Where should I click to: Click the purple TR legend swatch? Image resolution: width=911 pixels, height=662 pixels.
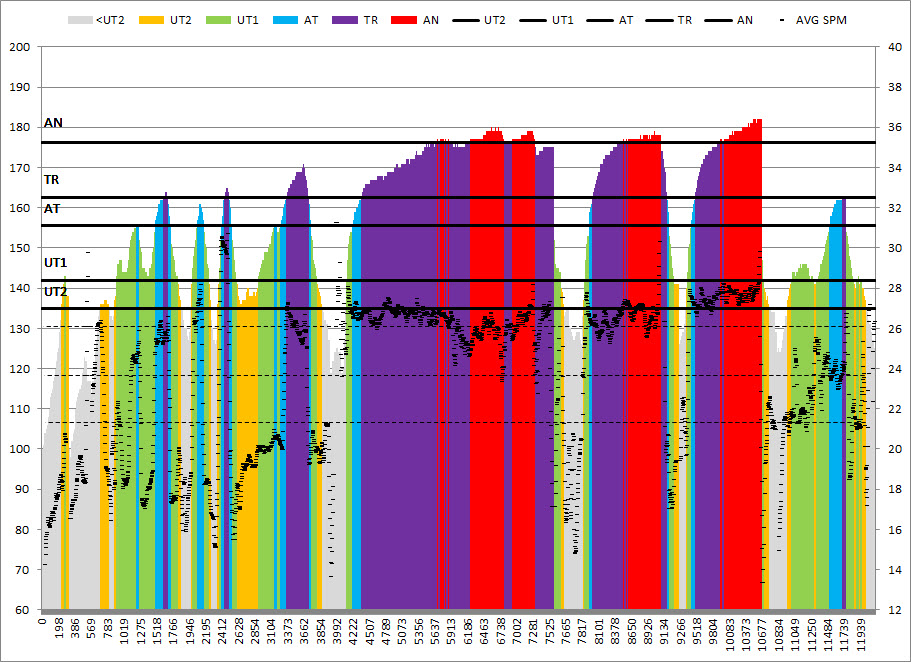tap(343, 20)
